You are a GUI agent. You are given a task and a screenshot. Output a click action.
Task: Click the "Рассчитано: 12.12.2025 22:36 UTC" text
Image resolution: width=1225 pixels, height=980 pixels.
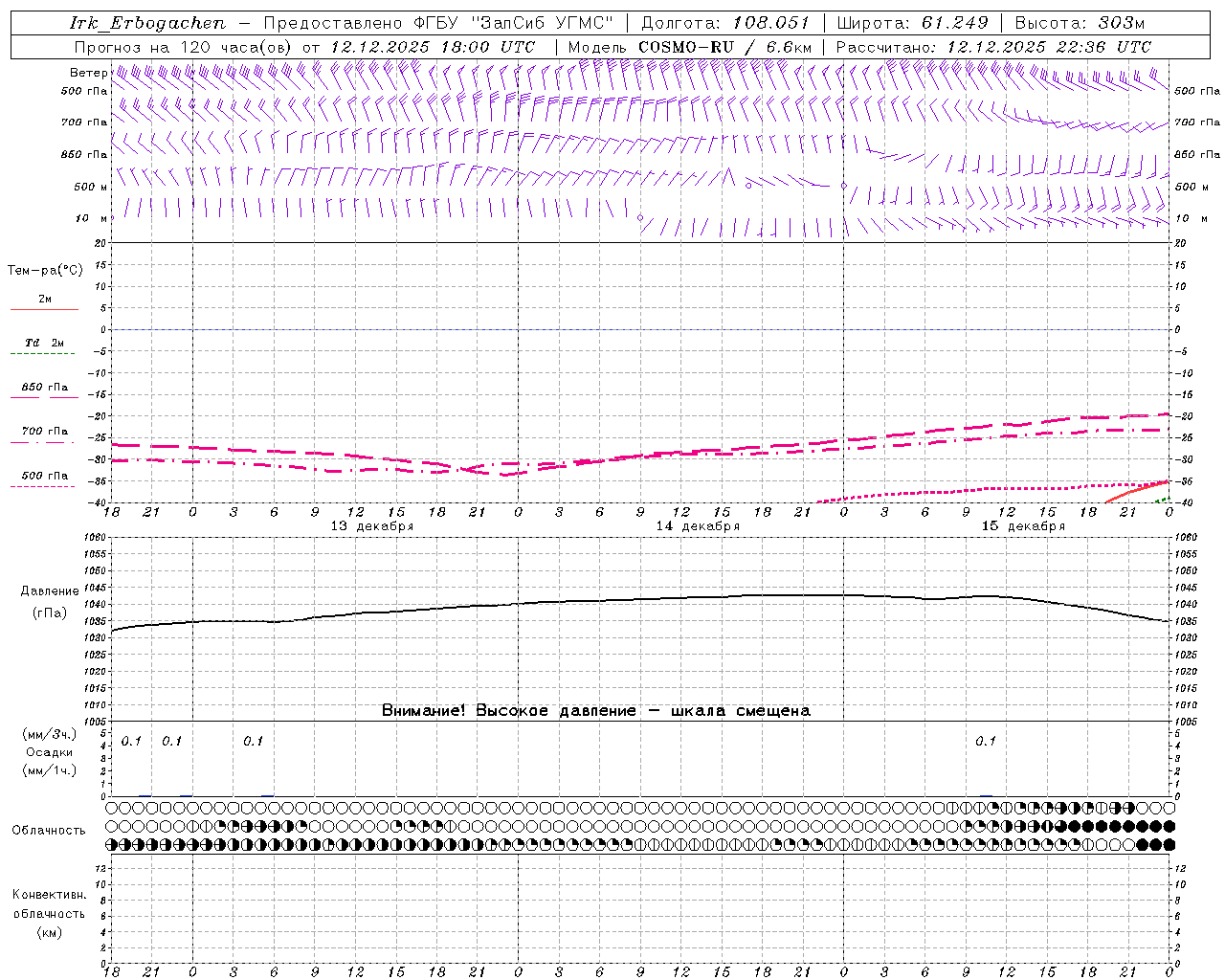993,47
